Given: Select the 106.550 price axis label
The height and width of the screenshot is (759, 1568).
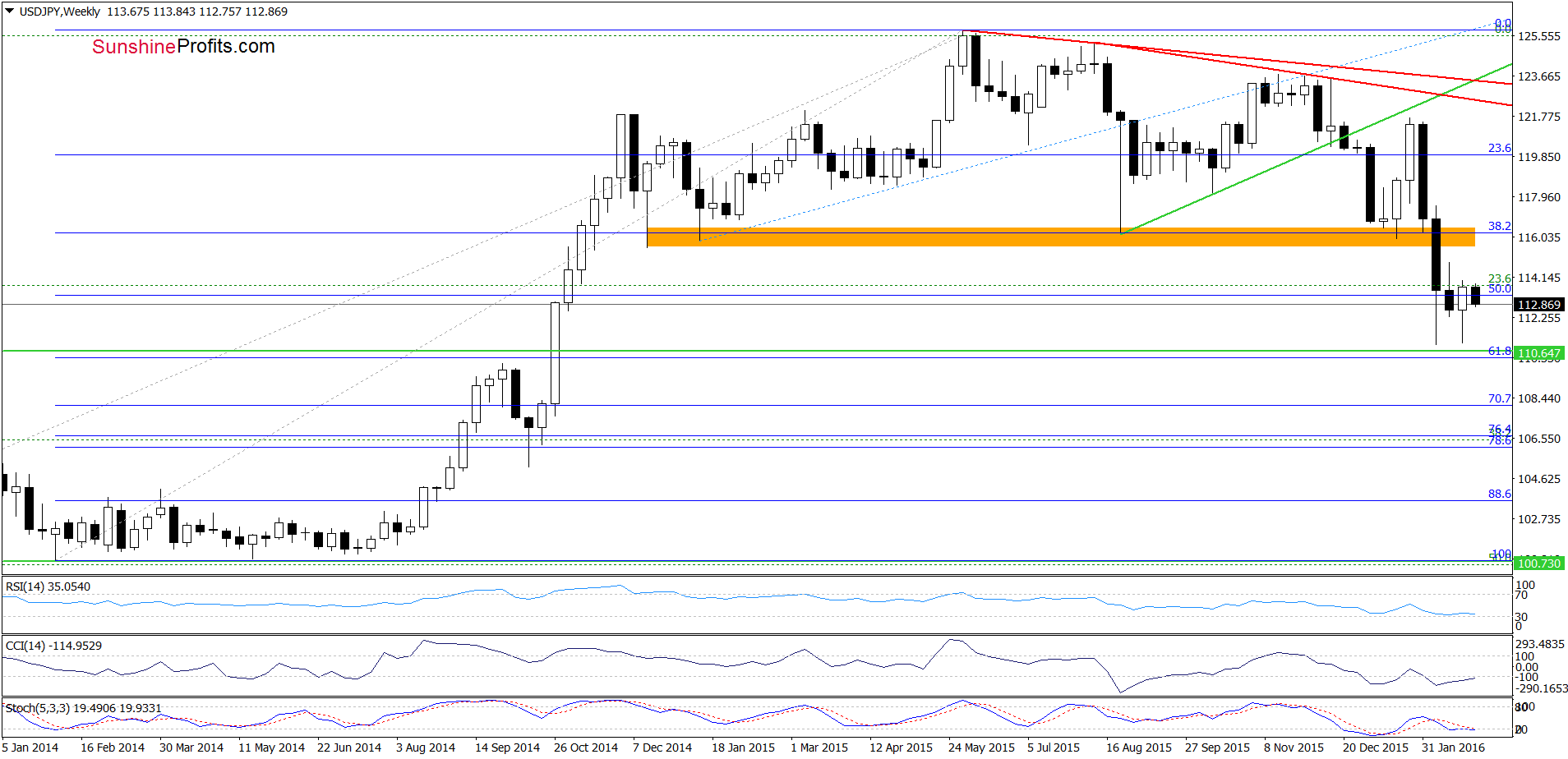Looking at the screenshot, I should pyautogui.click(x=1539, y=439).
